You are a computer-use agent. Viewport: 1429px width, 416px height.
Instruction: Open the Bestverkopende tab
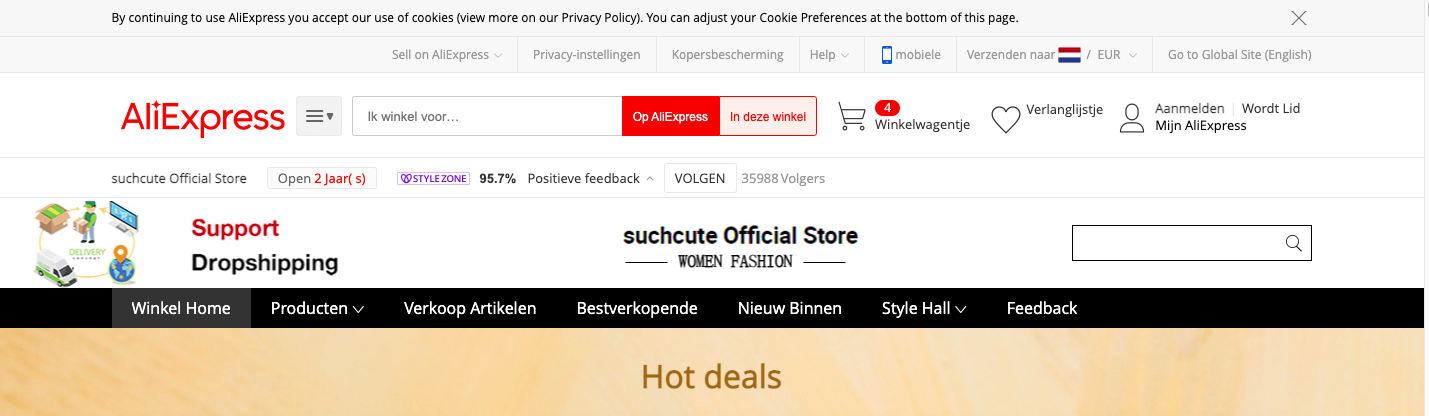click(637, 308)
